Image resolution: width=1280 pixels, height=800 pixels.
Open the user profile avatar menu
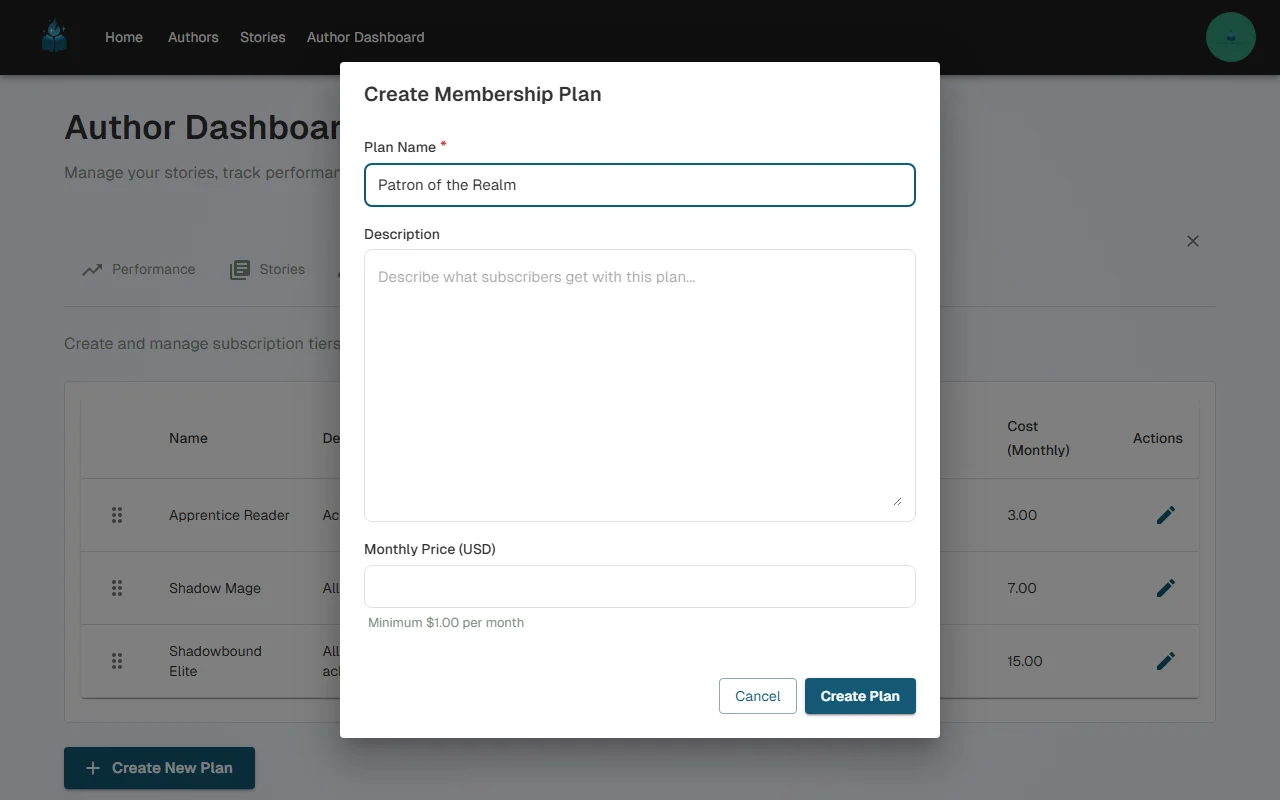(1230, 36)
